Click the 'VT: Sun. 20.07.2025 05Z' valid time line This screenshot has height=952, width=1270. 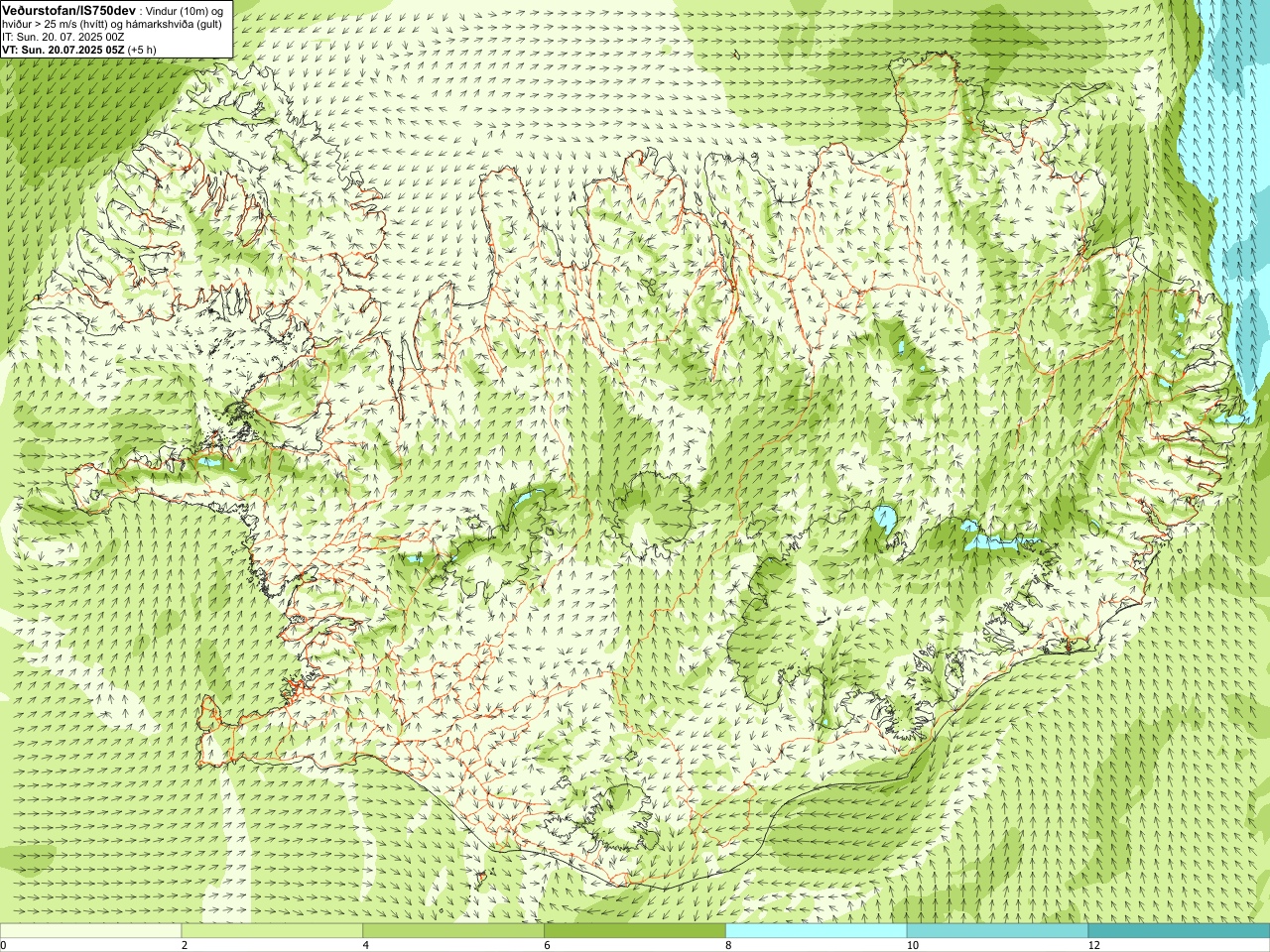click(x=78, y=50)
